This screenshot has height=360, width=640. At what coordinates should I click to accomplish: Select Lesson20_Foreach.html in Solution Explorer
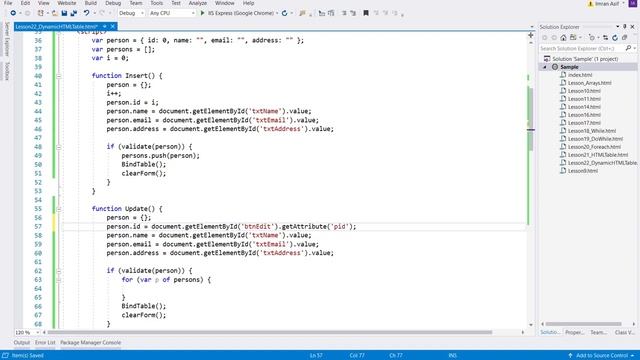(594, 147)
